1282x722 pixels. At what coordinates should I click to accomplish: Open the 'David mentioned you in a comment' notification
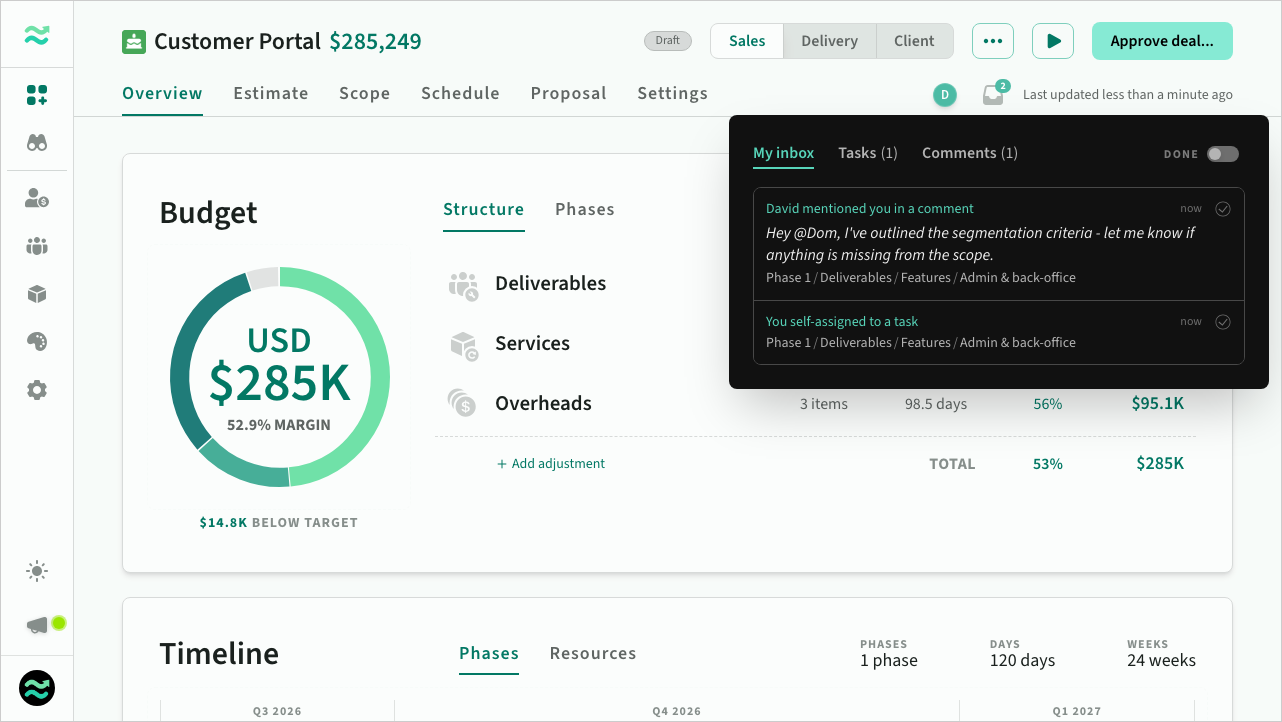click(x=999, y=244)
